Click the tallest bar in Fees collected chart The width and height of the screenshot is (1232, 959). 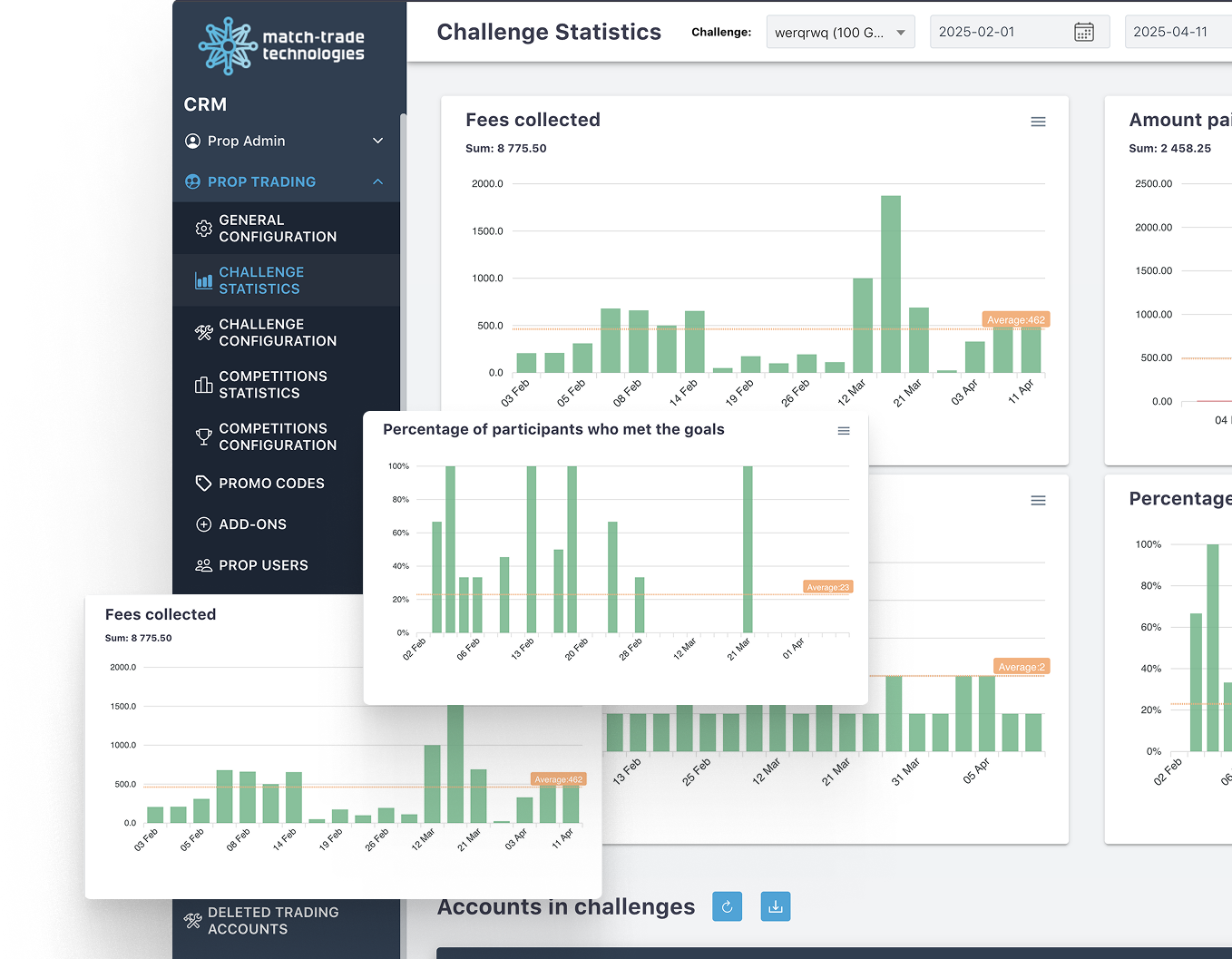coord(890,283)
